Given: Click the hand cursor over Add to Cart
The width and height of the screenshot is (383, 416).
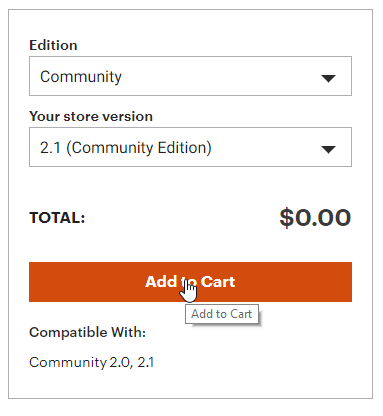Looking at the screenshot, I should click(x=189, y=291).
